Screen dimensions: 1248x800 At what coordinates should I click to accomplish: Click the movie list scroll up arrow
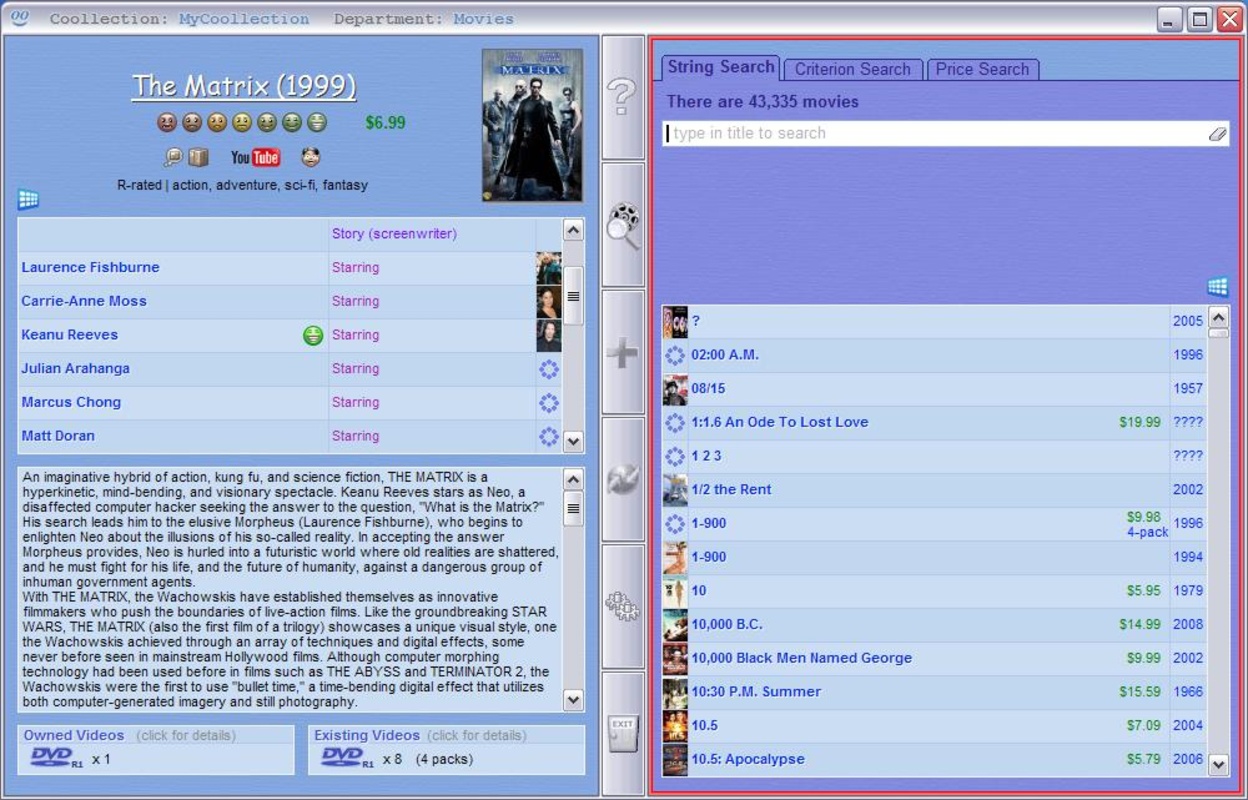[x=1218, y=318]
